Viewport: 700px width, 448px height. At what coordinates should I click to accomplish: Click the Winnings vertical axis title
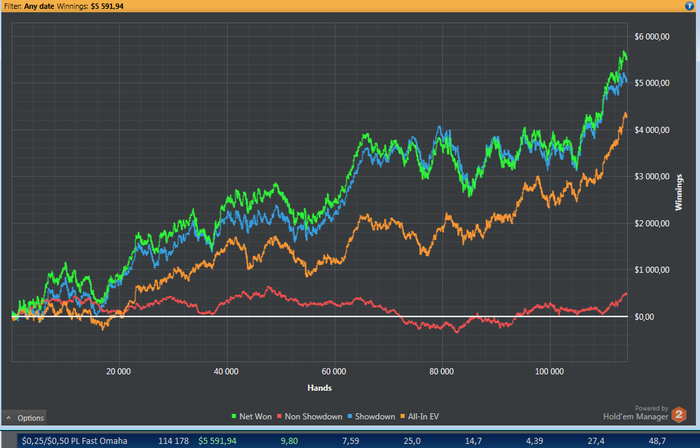click(x=679, y=192)
